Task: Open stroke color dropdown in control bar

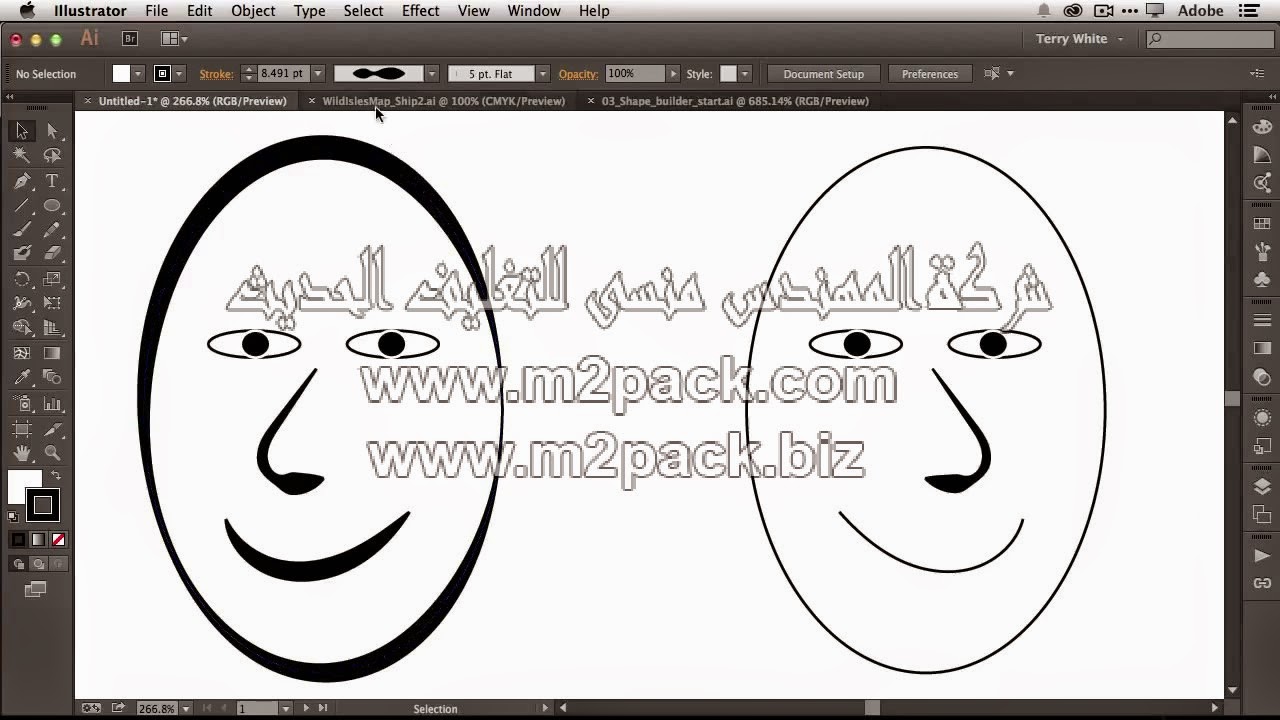Action: 179,73
